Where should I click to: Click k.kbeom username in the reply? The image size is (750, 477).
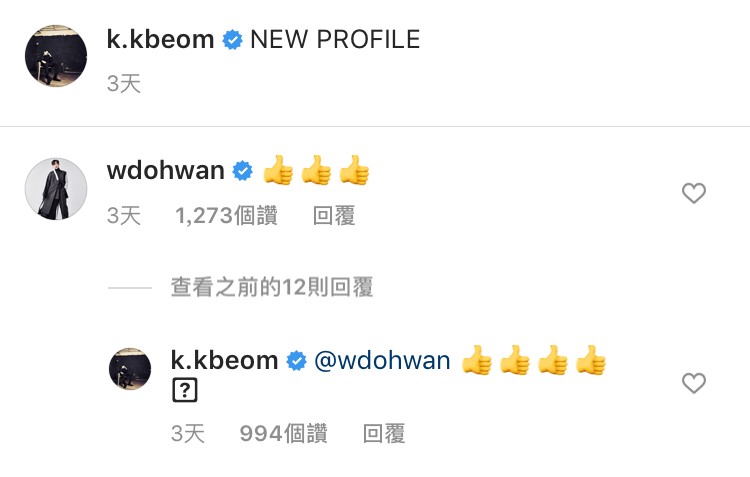(224, 360)
